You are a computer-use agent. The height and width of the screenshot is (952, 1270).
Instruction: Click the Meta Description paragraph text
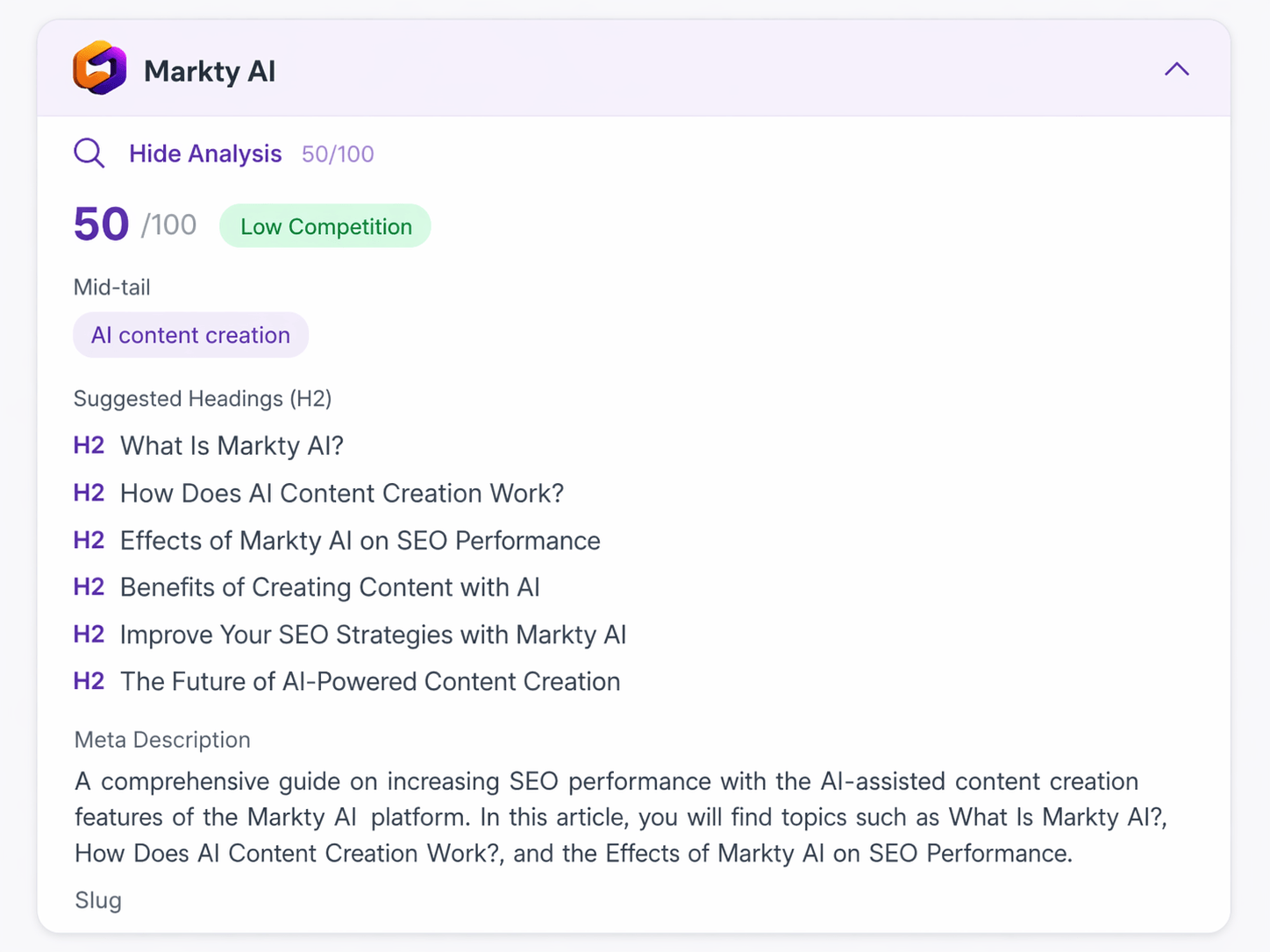[621, 817]
